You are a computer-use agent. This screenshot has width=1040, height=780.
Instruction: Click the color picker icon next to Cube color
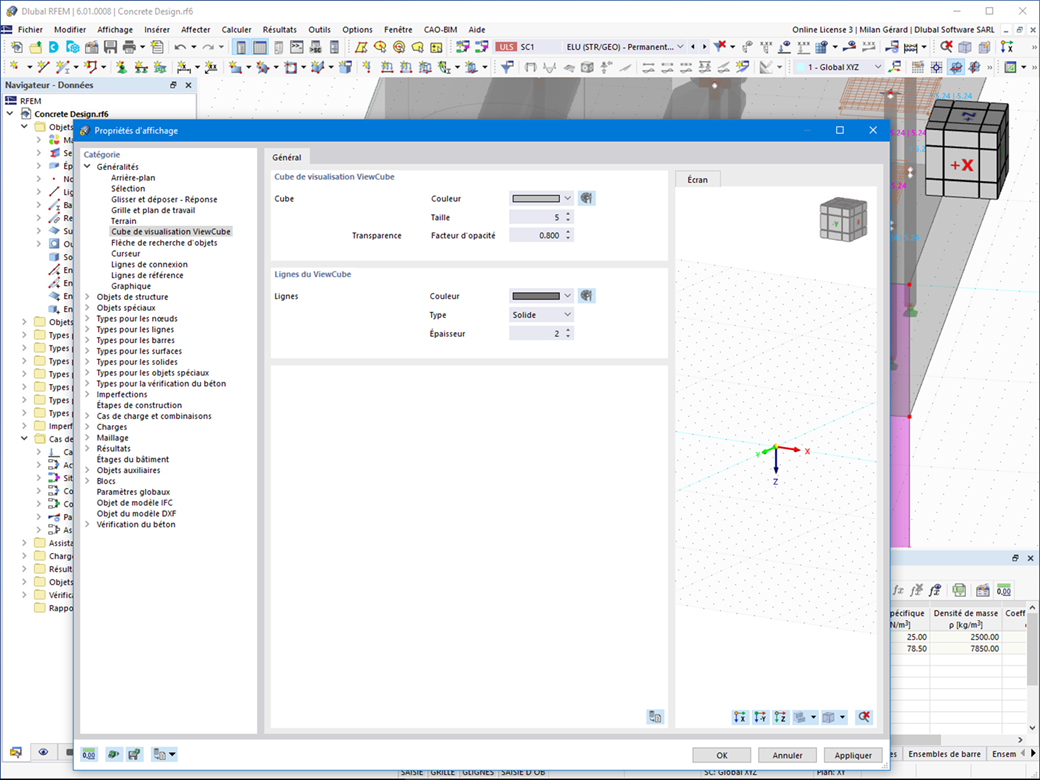(586, 198)
